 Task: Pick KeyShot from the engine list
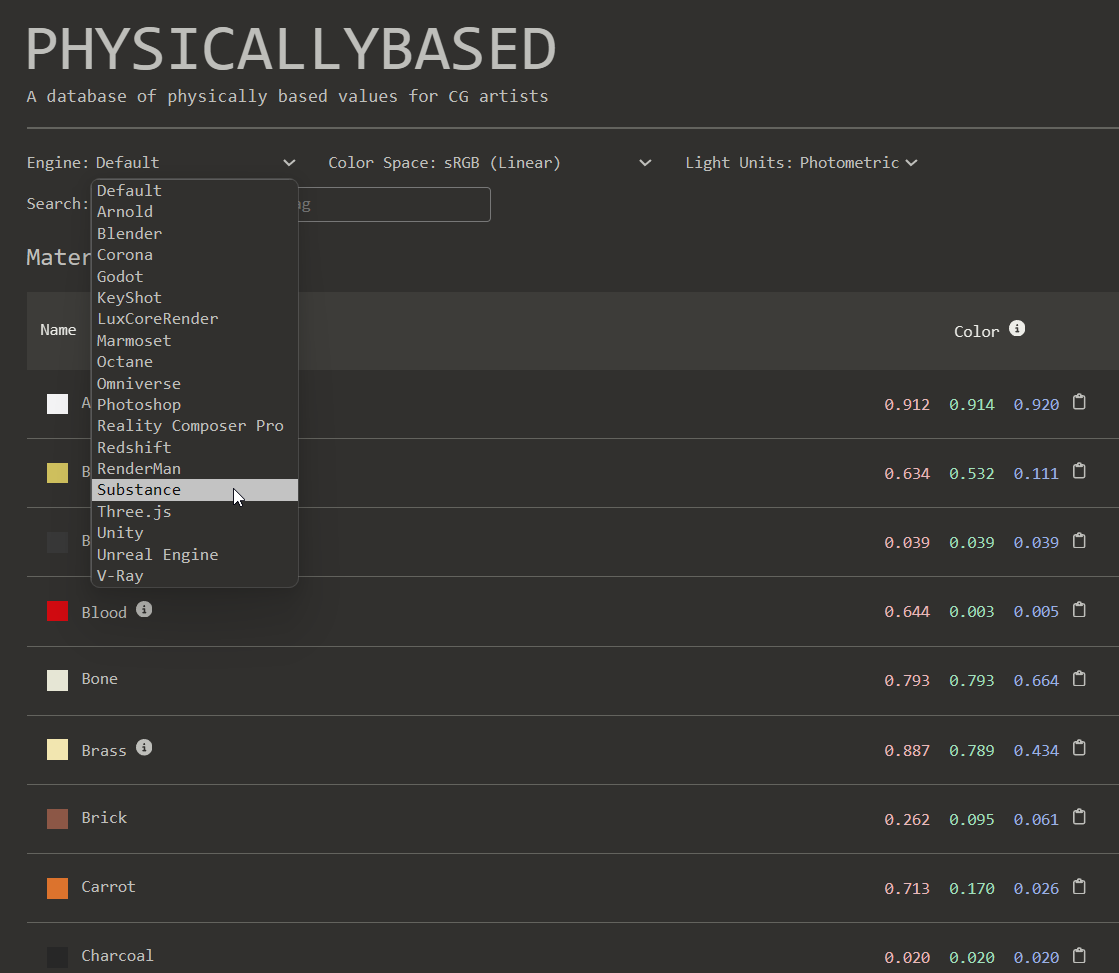point(195,298)
